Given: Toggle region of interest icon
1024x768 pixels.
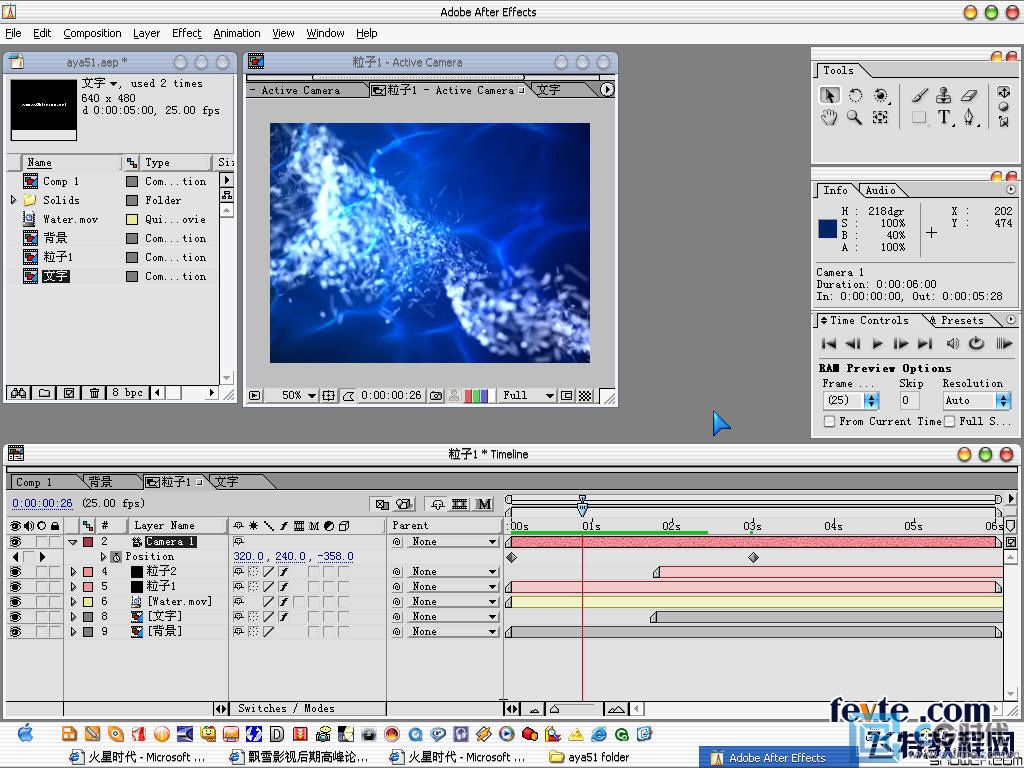Looking at the screenshot, I should (x=567, y=396).
